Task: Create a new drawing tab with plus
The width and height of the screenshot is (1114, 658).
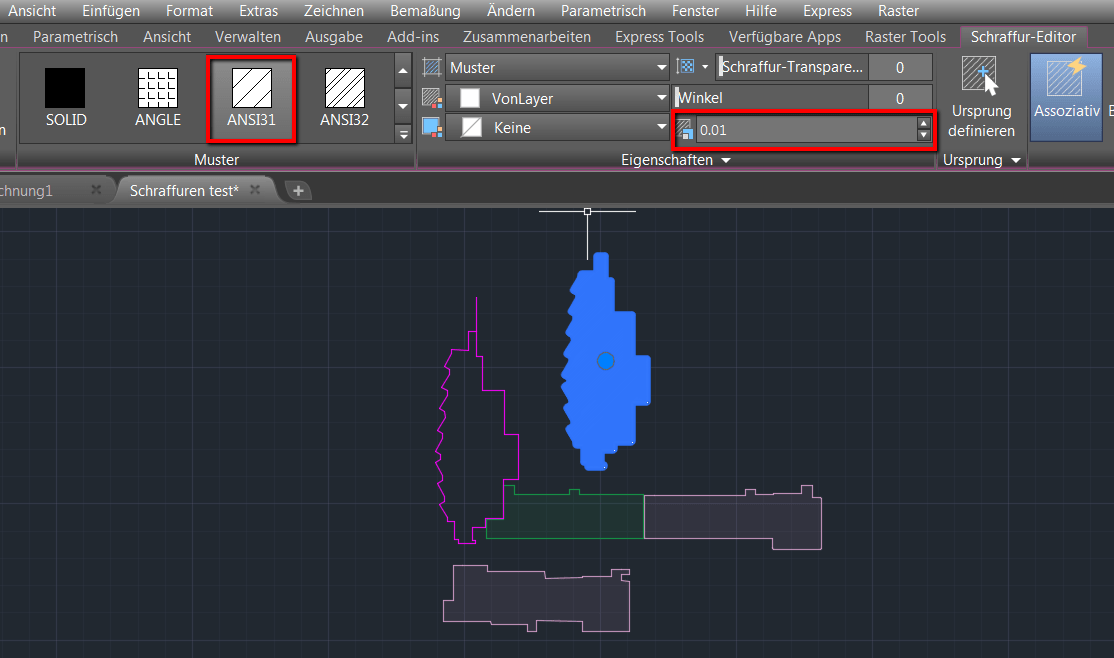Action: (298, 190)
